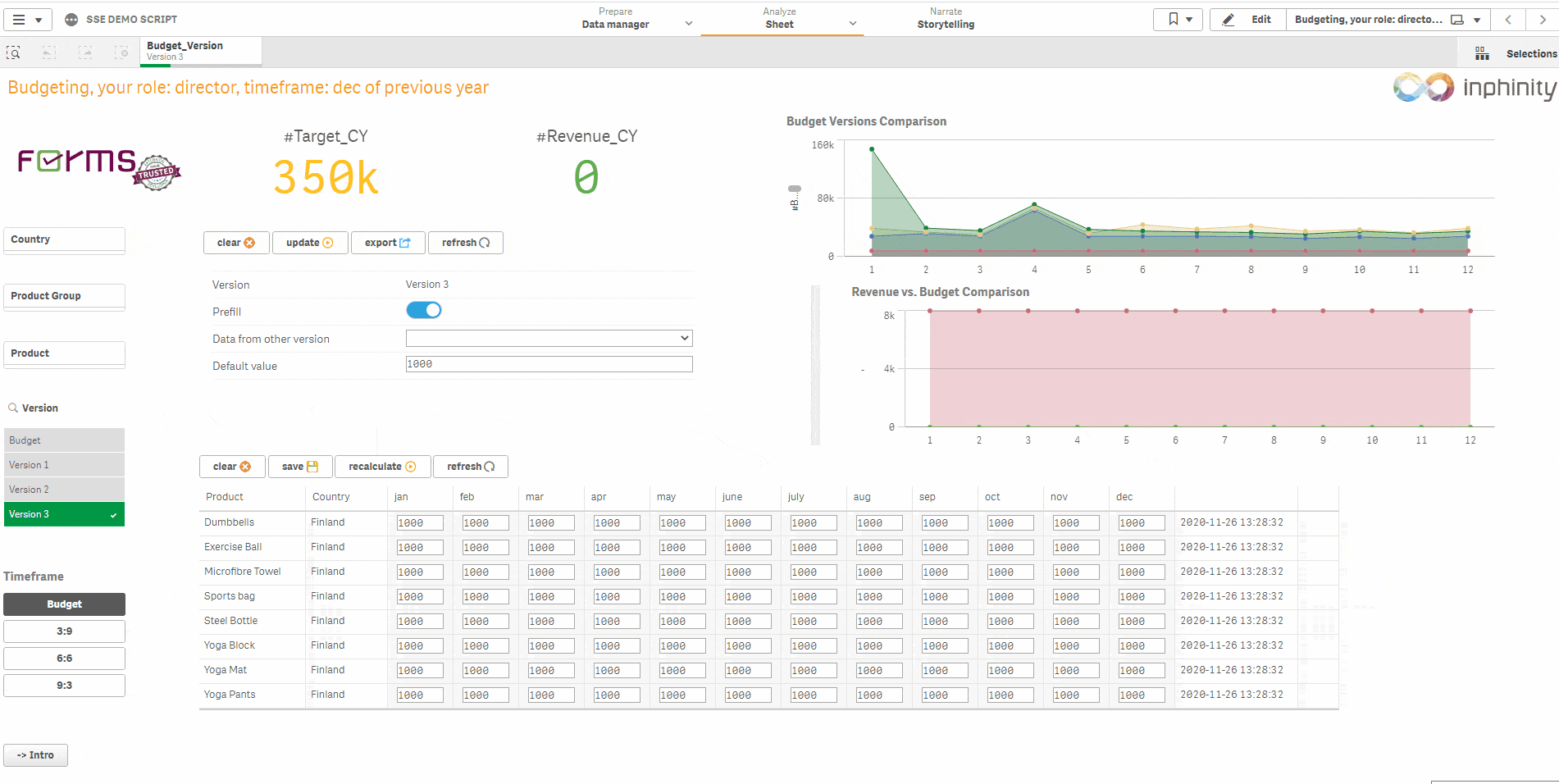Click the inphinity logo
1559x784 pixels.
(x=1475, y=87)
